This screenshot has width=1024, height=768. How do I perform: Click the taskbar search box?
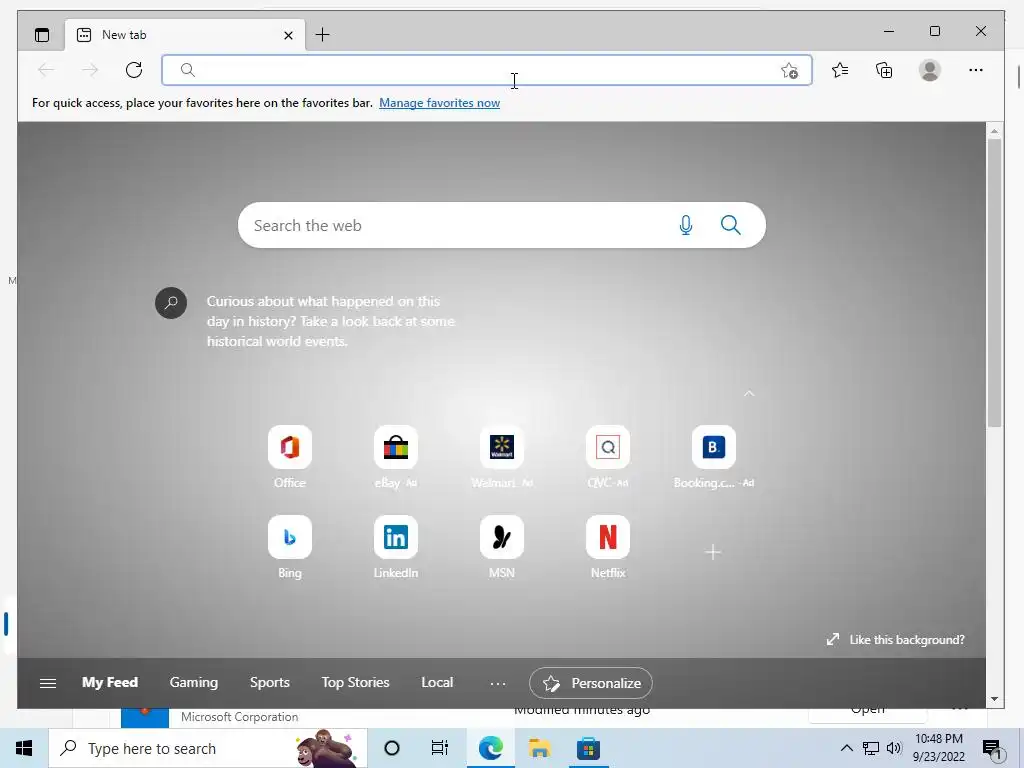pyautogui.click(x=208, y=748)
